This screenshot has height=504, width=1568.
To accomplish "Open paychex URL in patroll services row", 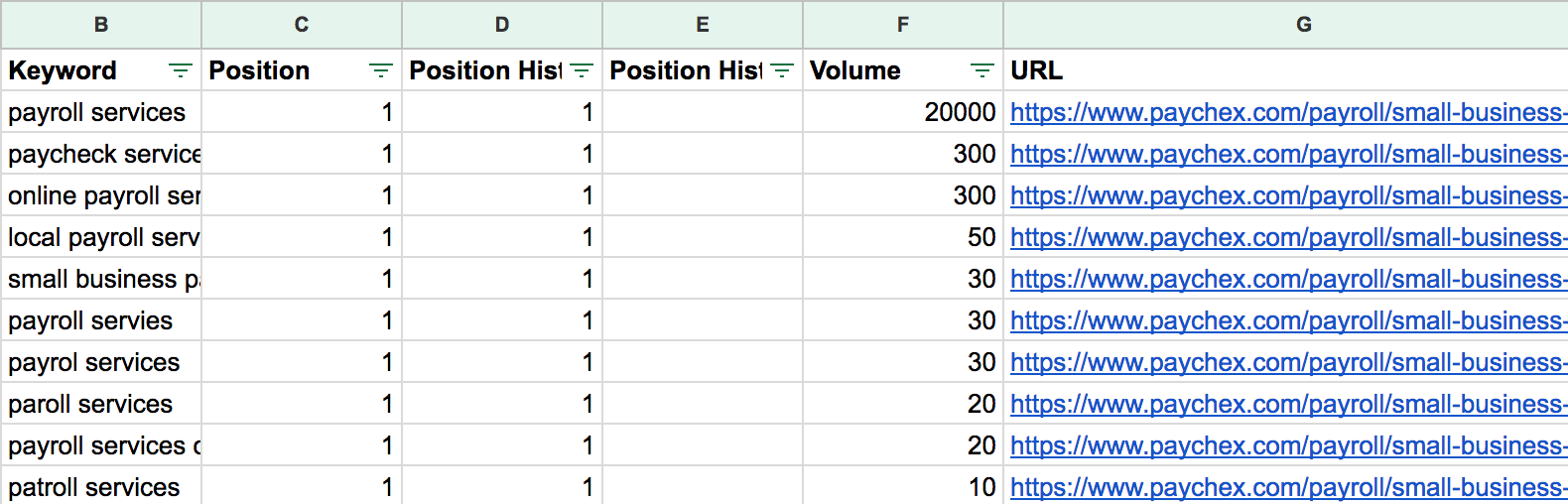I will coord(1287,488).
